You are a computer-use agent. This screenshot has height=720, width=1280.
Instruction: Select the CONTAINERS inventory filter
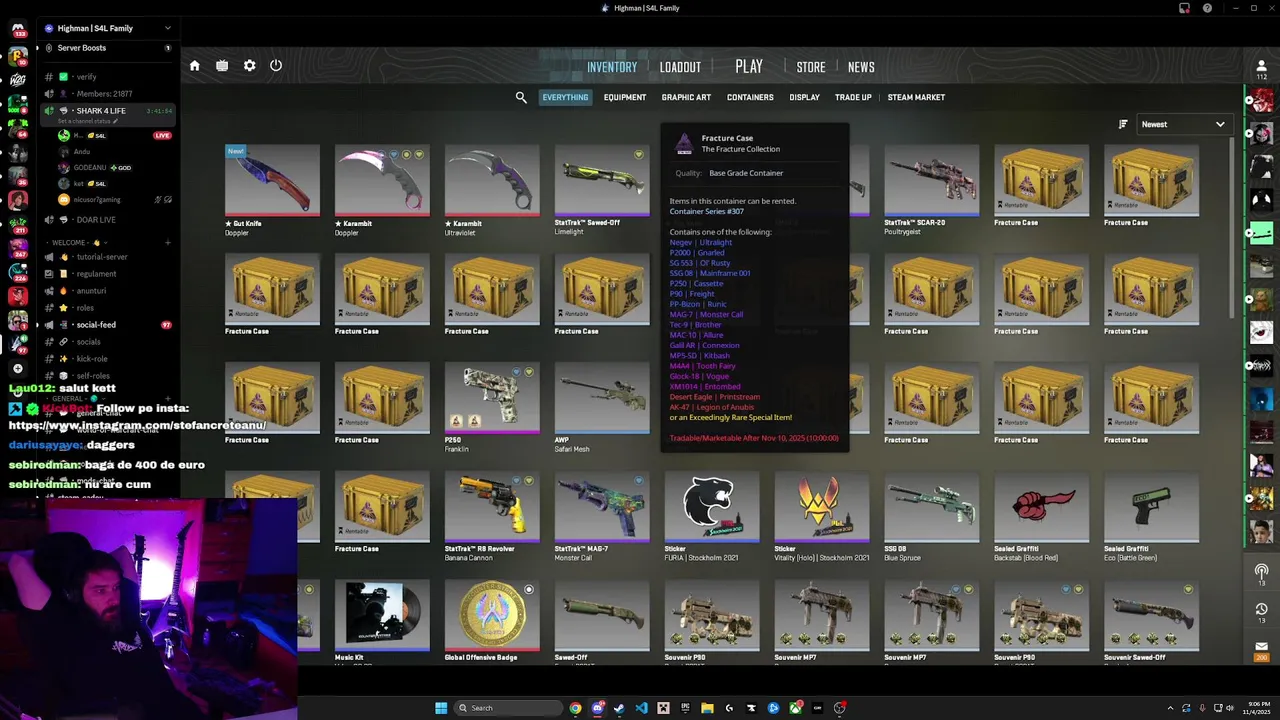point(750,97)
